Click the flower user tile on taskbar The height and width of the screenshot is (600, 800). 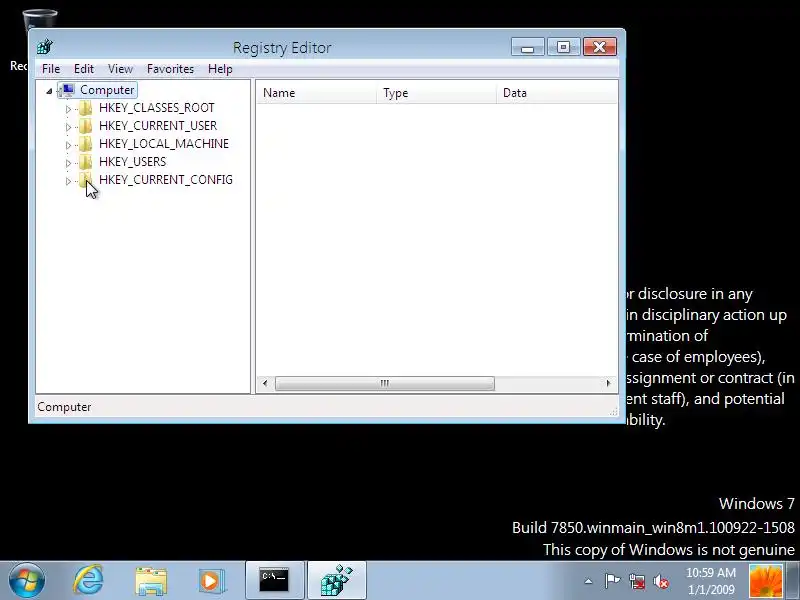point(765,581)
